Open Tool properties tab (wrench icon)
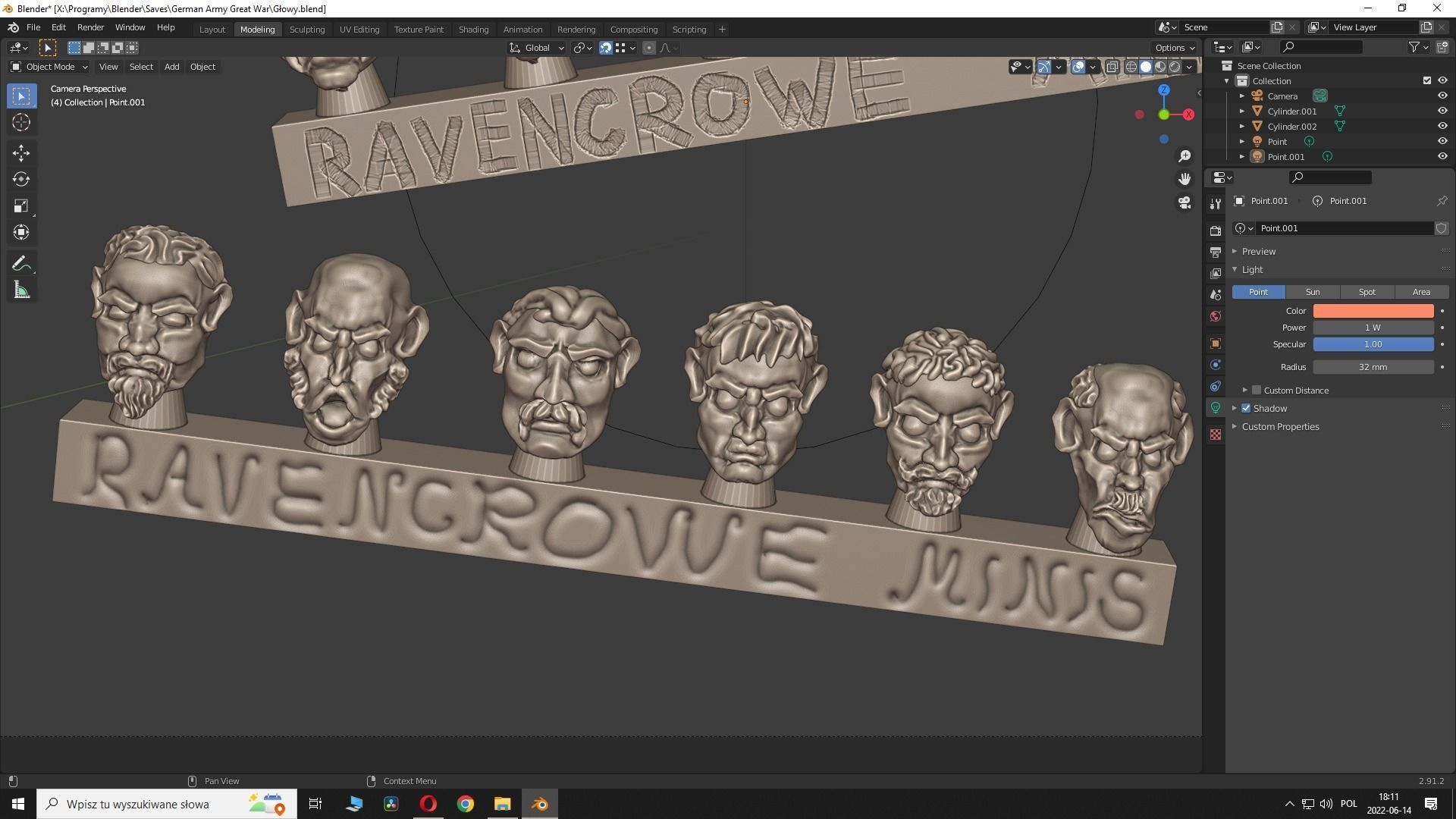 point(1216,203)
